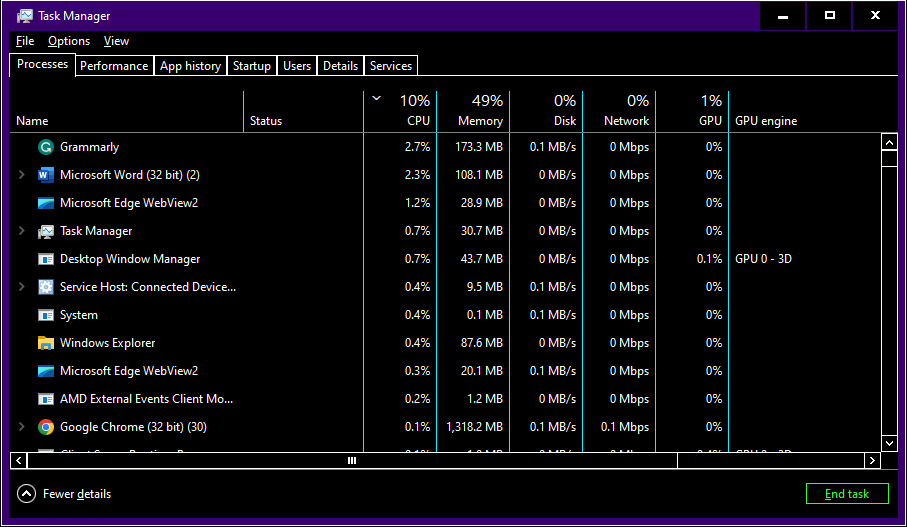
Task: Expand the Task Manager process group
Action: (x=21, y=231)
